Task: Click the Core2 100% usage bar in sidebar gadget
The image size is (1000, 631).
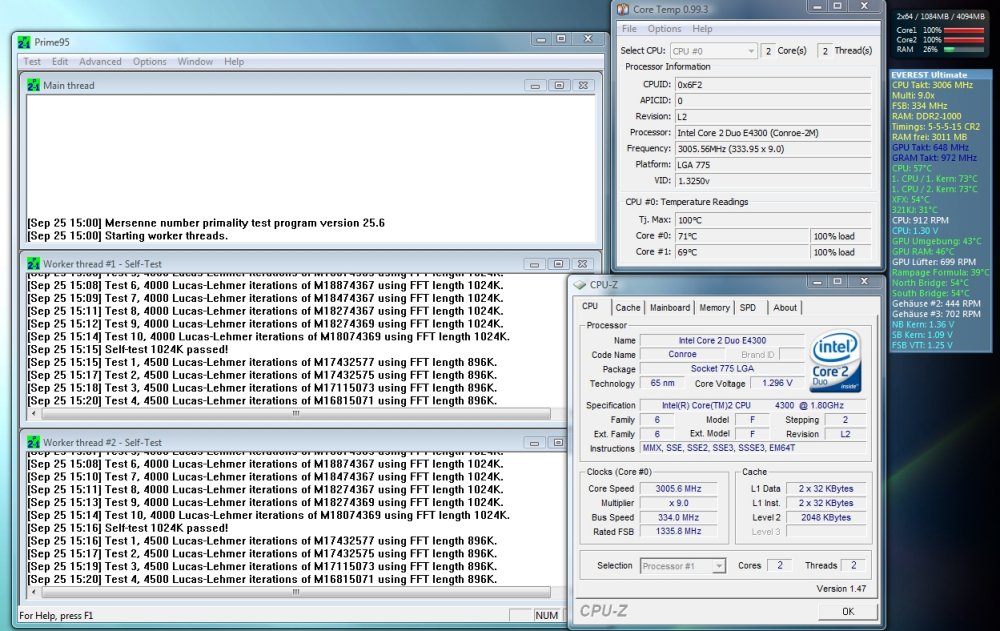Action: point(963,40)
